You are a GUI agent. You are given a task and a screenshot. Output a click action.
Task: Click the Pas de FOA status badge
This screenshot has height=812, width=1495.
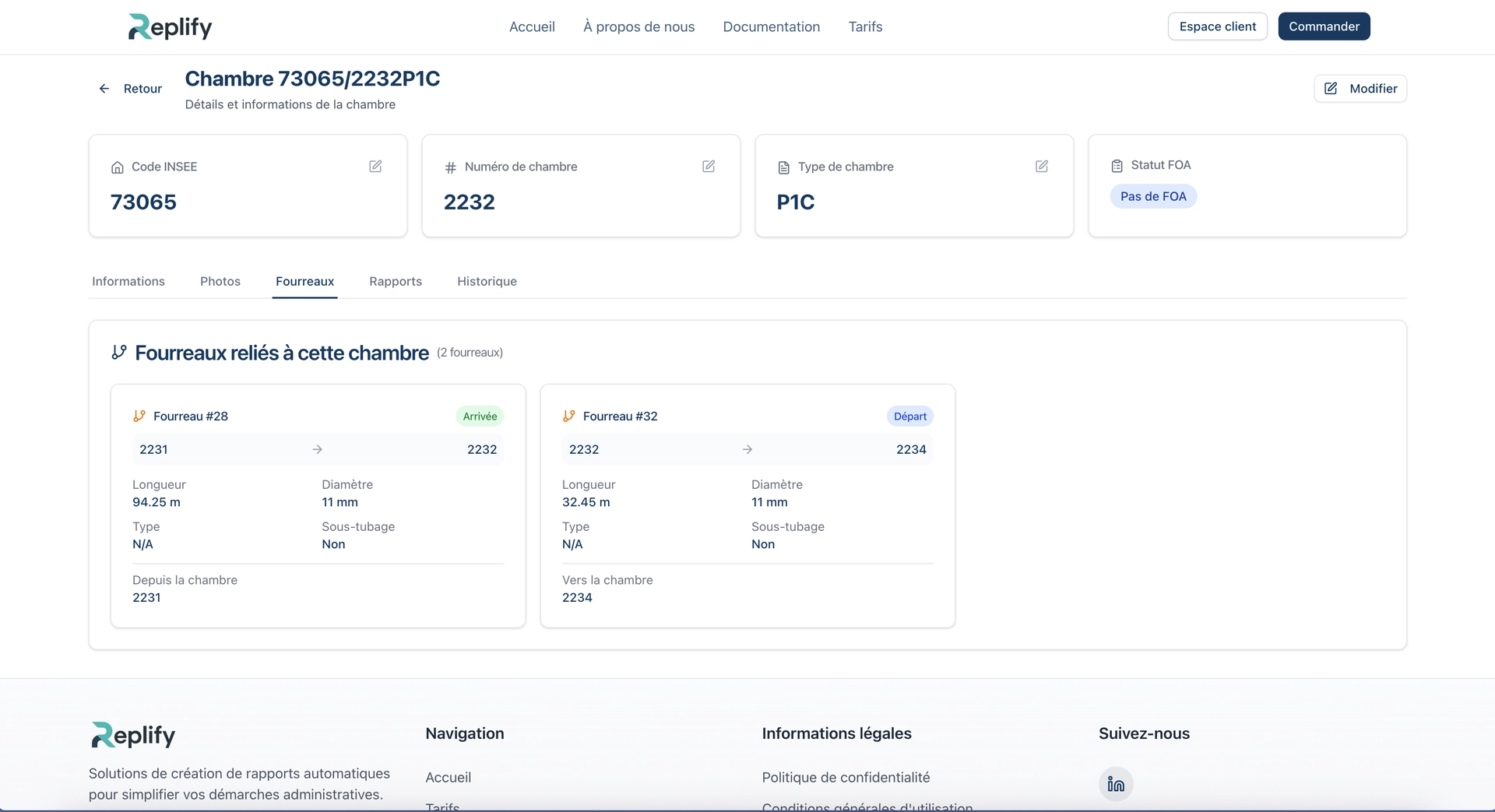[x=1153, y=196]
